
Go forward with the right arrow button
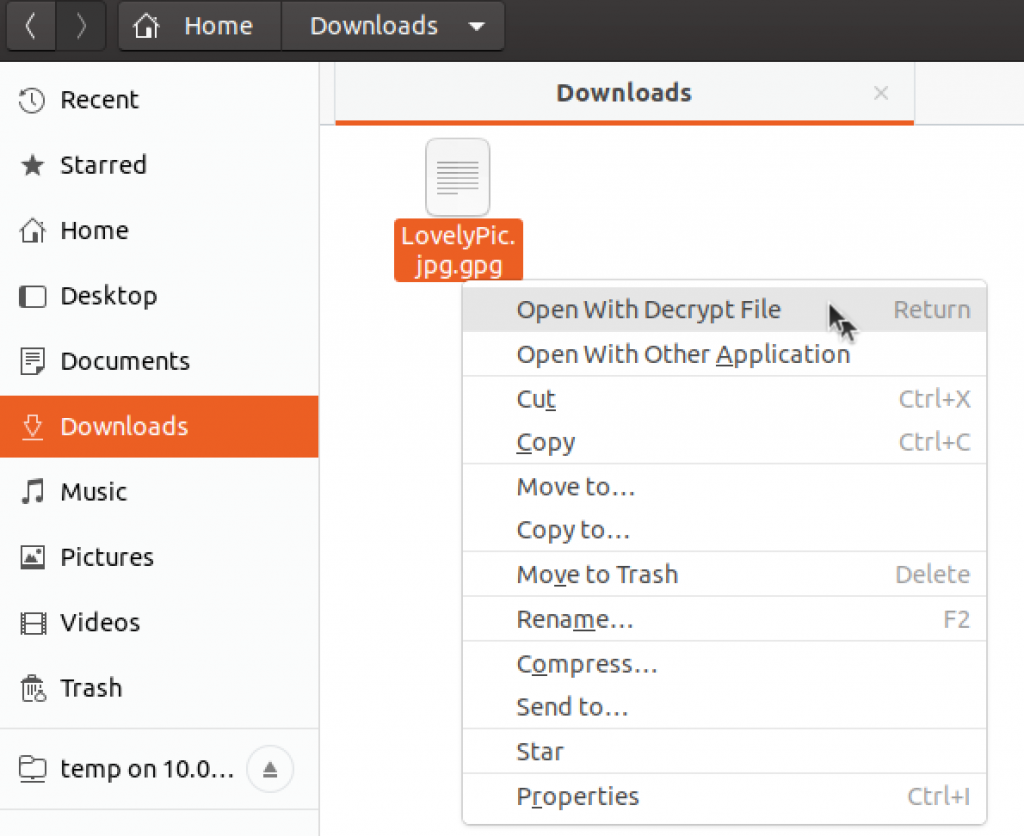coord(81,26)
